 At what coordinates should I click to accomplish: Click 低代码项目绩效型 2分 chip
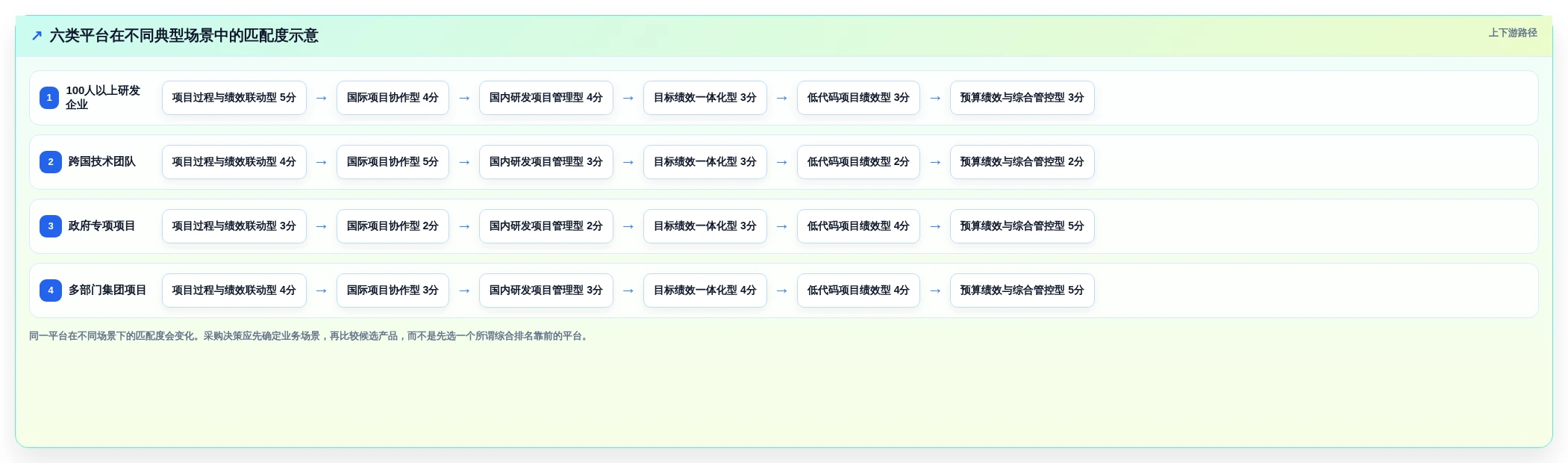tap(858, 162)
